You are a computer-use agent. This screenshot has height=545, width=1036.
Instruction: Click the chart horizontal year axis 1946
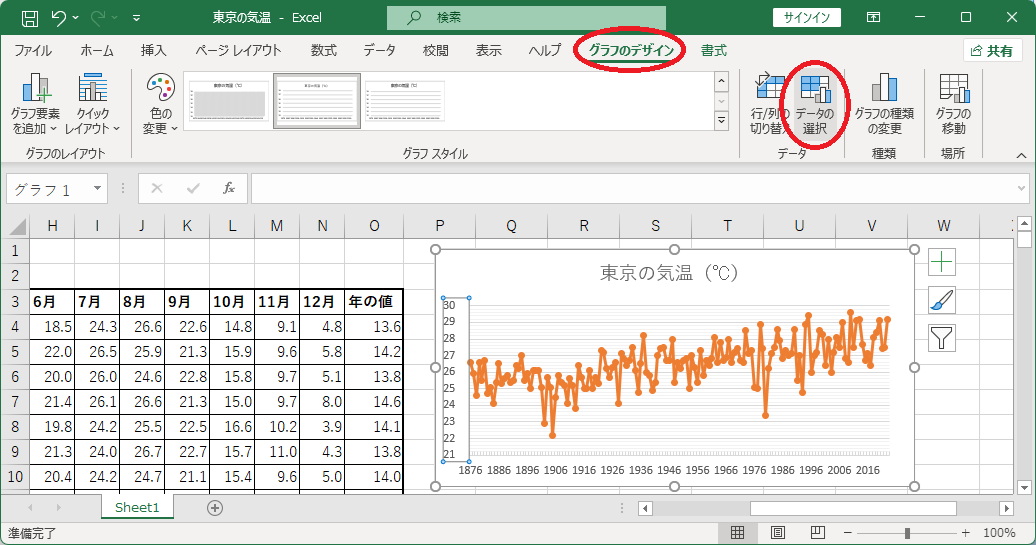coord(669,470)
